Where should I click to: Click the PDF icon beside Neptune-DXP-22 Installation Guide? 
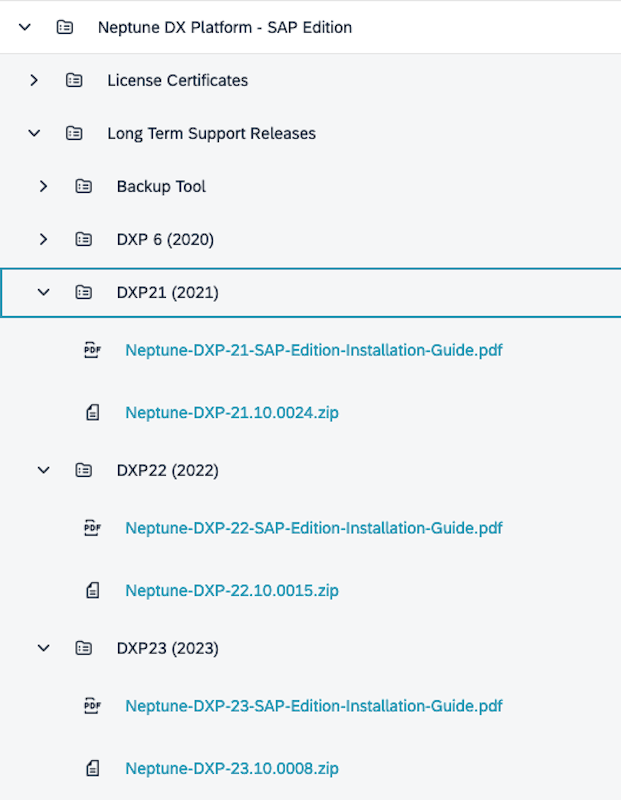point(92,528)
